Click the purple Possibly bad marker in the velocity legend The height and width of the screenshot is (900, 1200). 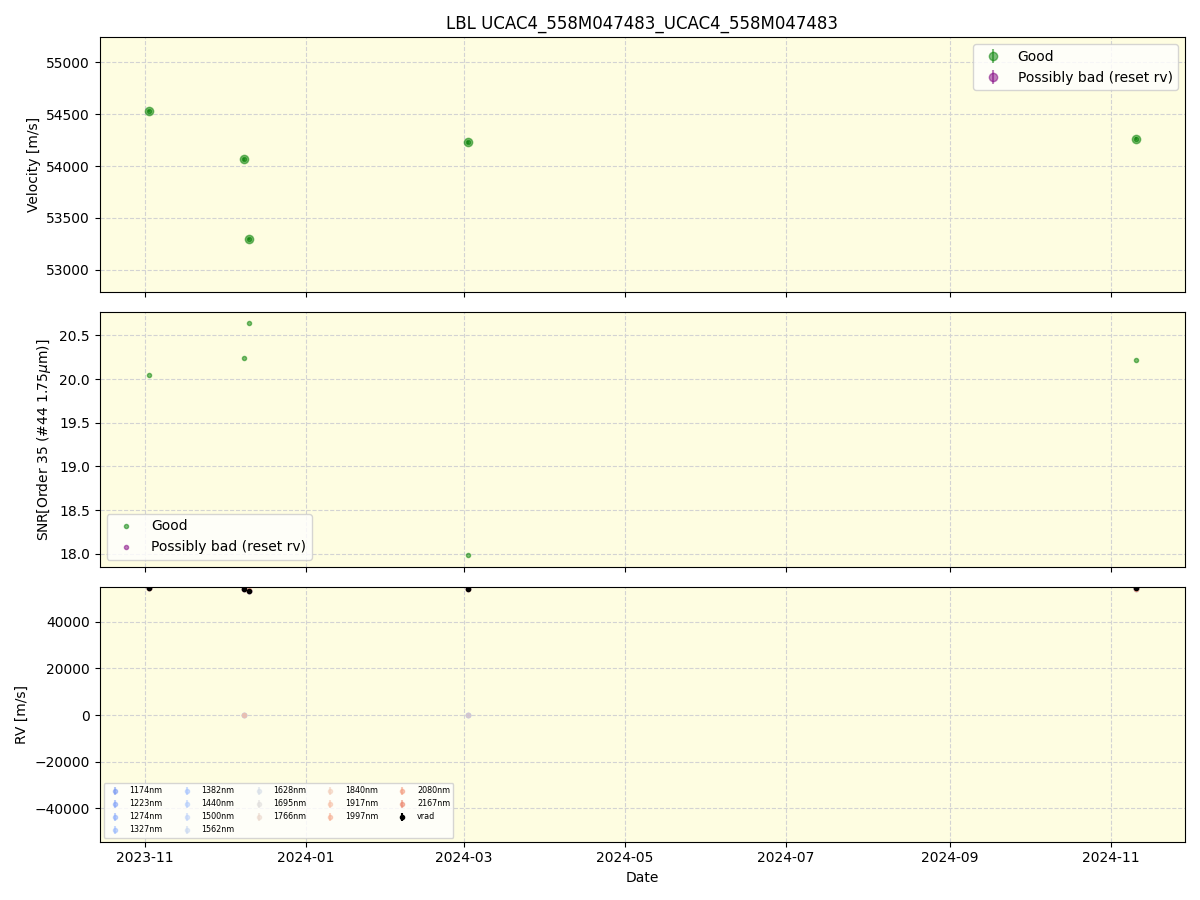(x=993, y=77)
